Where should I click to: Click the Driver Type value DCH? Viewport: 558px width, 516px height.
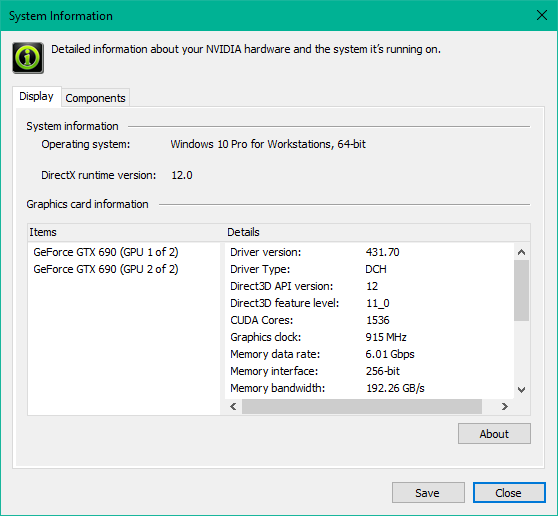click(376, 269)
